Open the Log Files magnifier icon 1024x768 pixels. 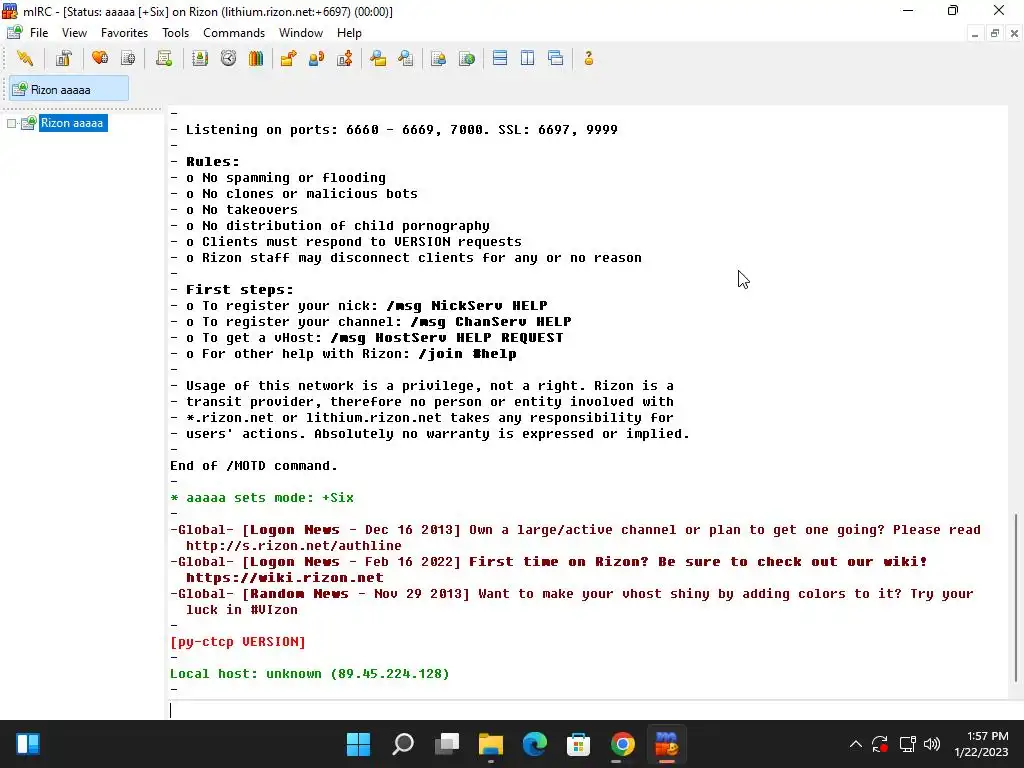pyautogui.click(x=406, y=59)
